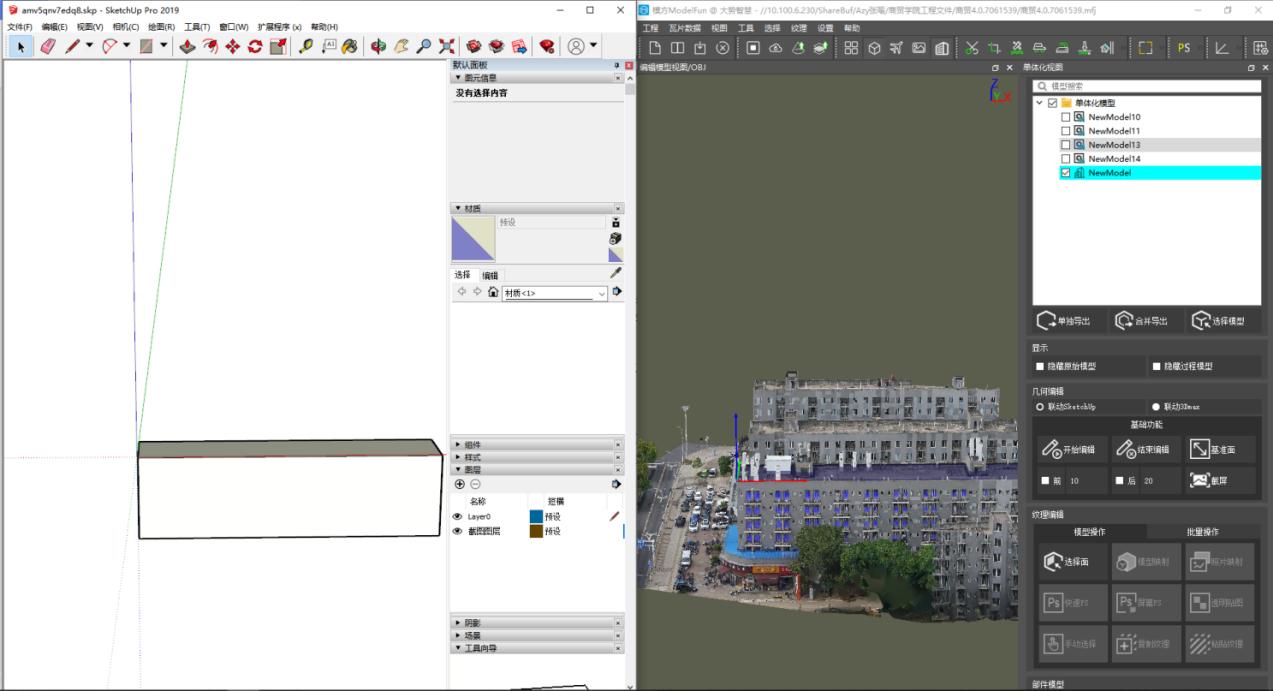This screenshot has width=1273, height=691.
Task: Click the PS icon in ModelFun toolbar
Action: click(x=1184, y=47)
